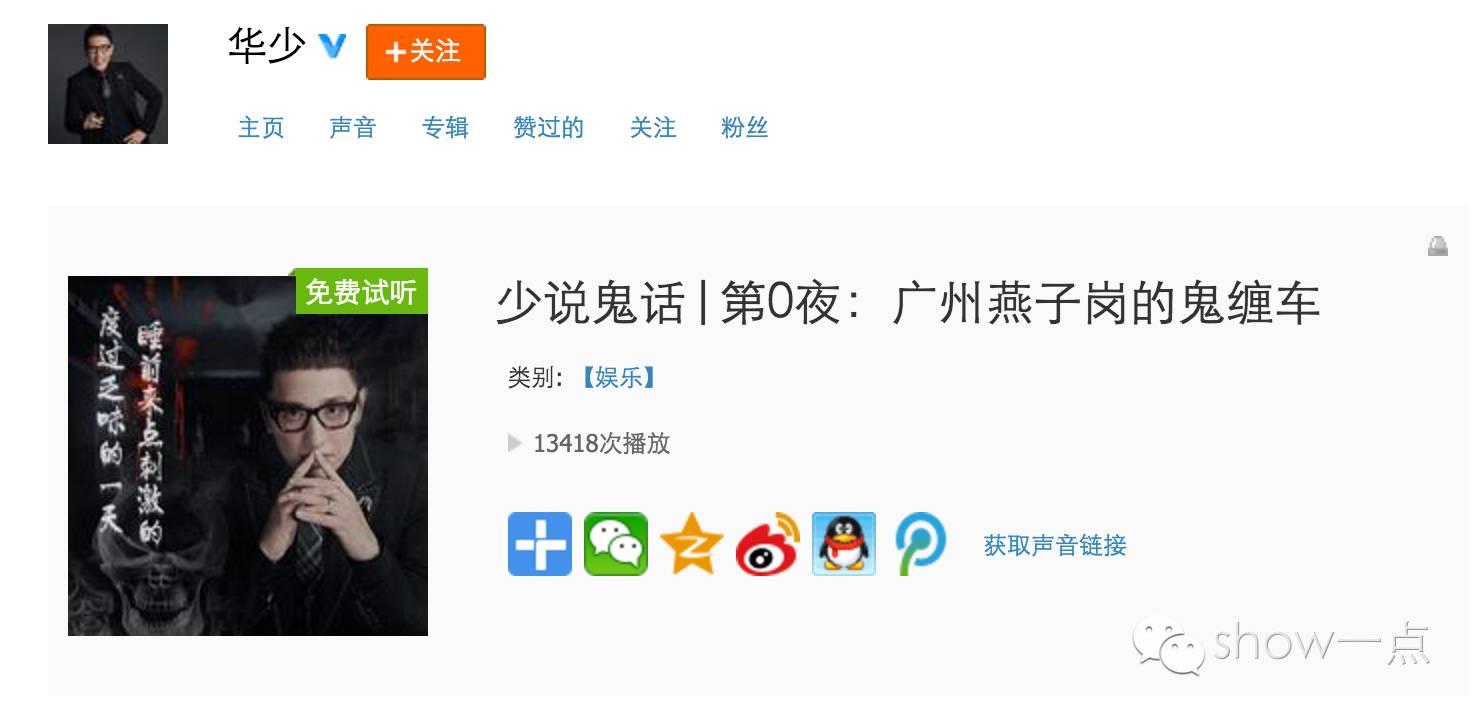Follow 华少 with the orange 关注 button
1482x720 pixels.
[426, 52]
